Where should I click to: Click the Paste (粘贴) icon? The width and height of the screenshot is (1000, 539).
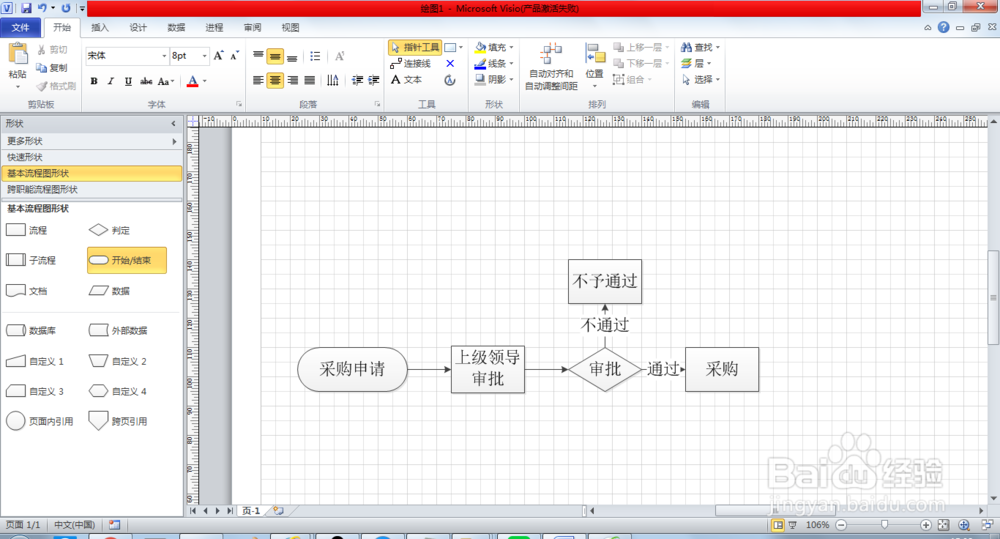17,54
